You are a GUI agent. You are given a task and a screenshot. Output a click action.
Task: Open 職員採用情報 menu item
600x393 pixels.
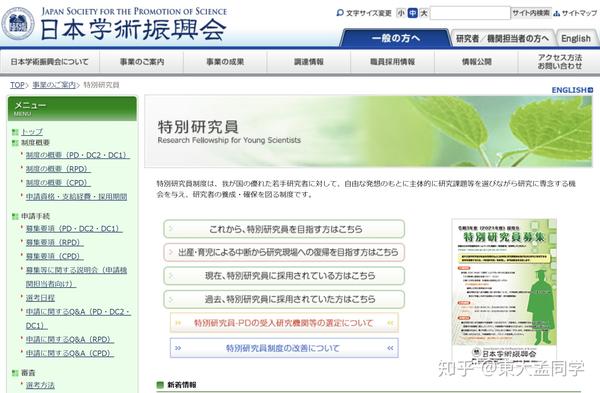393,62
